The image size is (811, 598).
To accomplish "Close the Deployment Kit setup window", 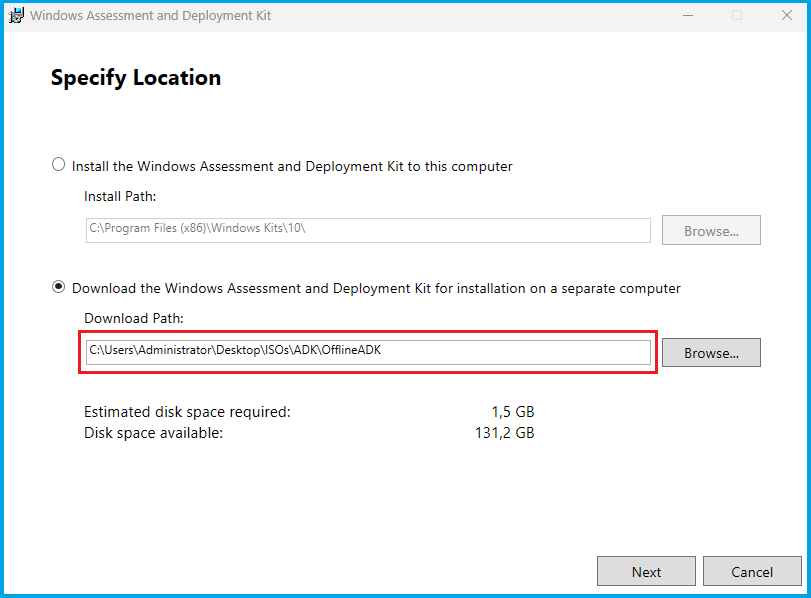I will [x=784, y=16].
